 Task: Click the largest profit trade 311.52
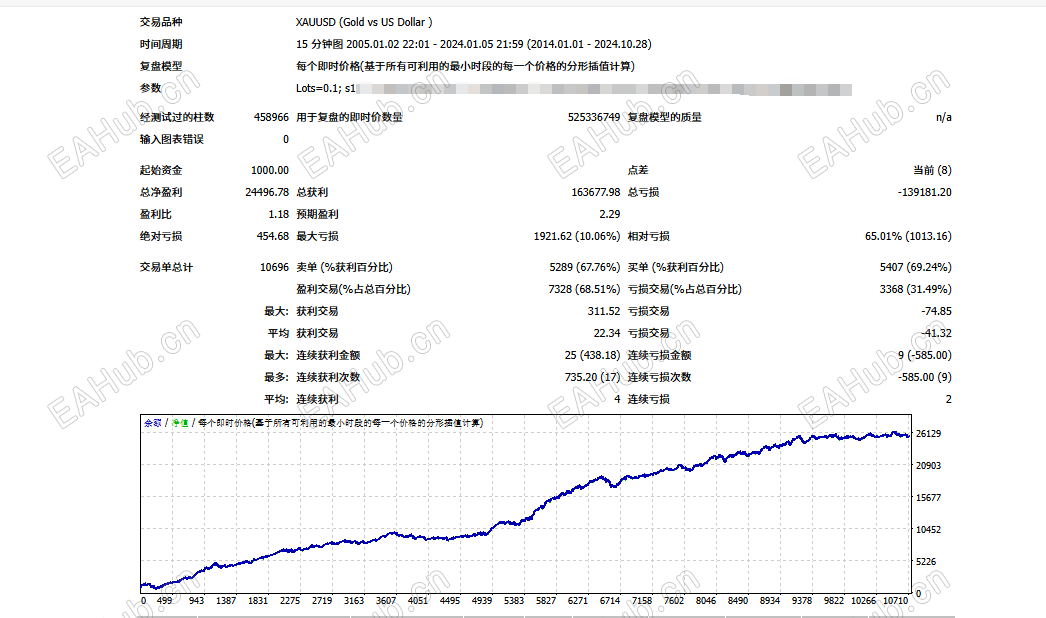(604, 311)
